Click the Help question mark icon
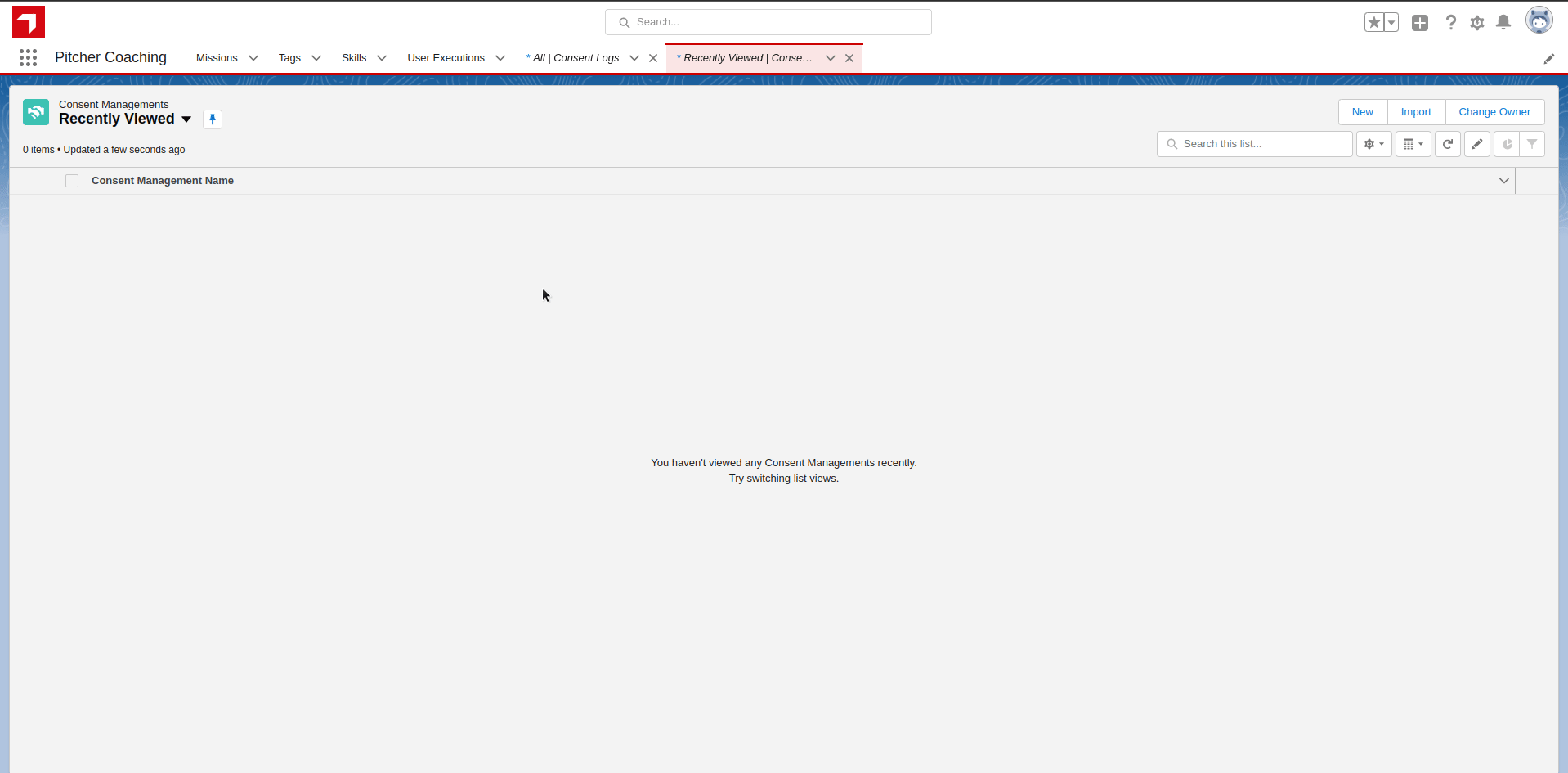 [x=1450, y=23]
